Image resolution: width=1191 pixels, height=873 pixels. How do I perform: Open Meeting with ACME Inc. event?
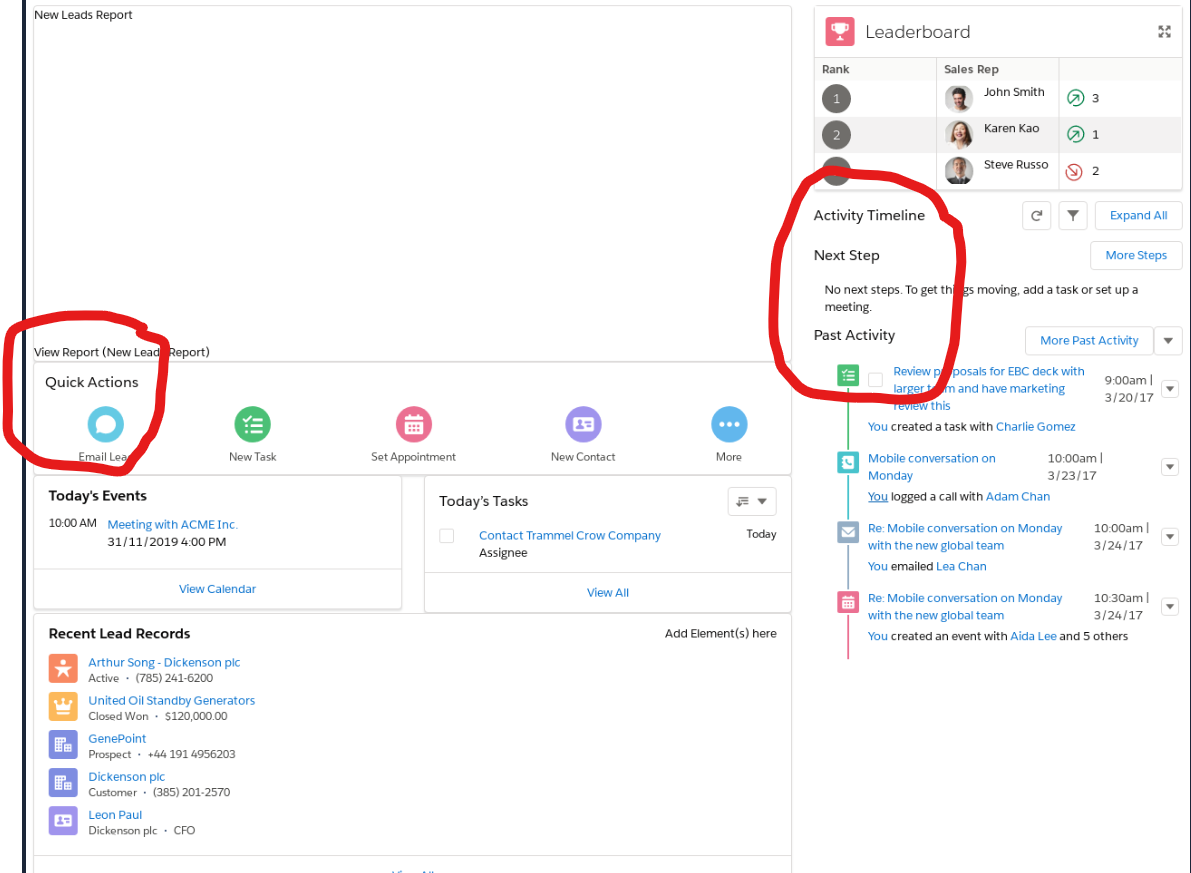click(x=172, y=524)
